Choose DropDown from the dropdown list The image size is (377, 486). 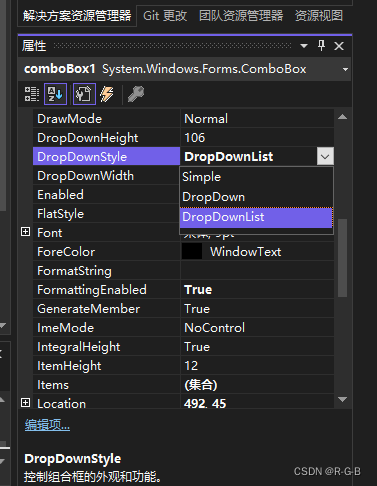[256, 197]
